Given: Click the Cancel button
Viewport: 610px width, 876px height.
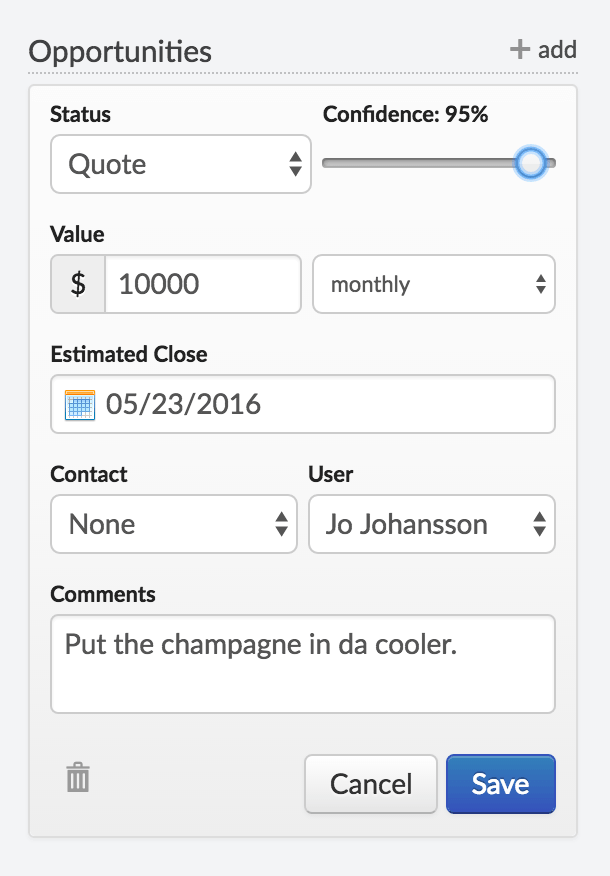Looking at the screenshot, I should [370, 784].
